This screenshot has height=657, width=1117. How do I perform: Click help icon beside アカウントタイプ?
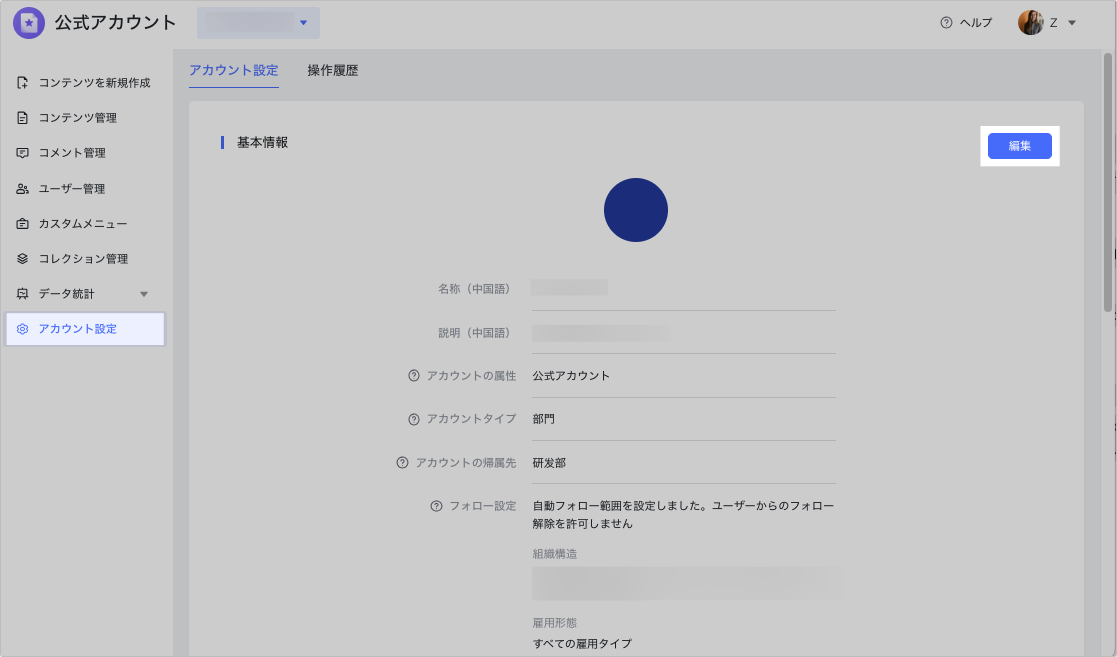[x=414, y=419]
